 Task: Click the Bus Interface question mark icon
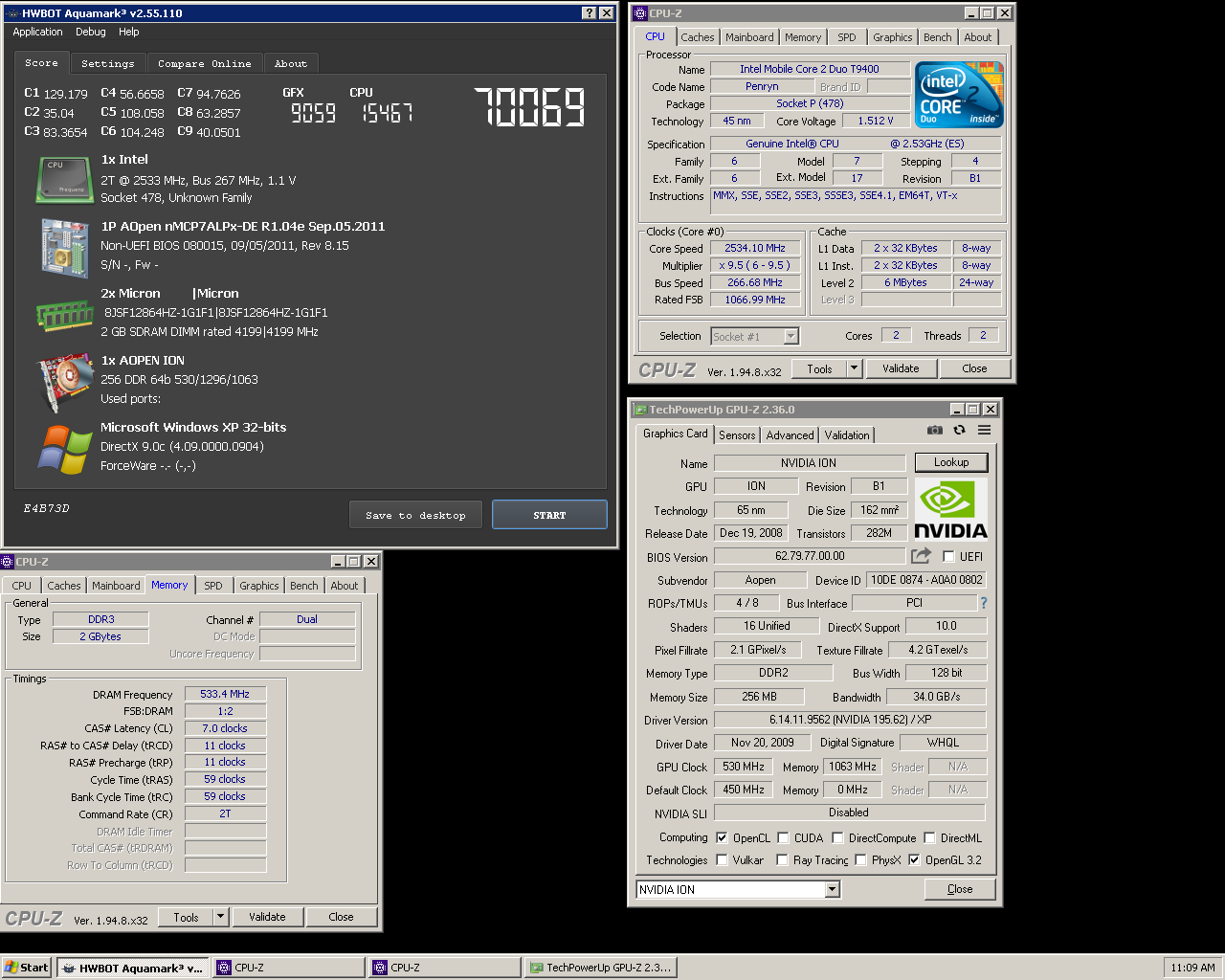coord(983,603)
